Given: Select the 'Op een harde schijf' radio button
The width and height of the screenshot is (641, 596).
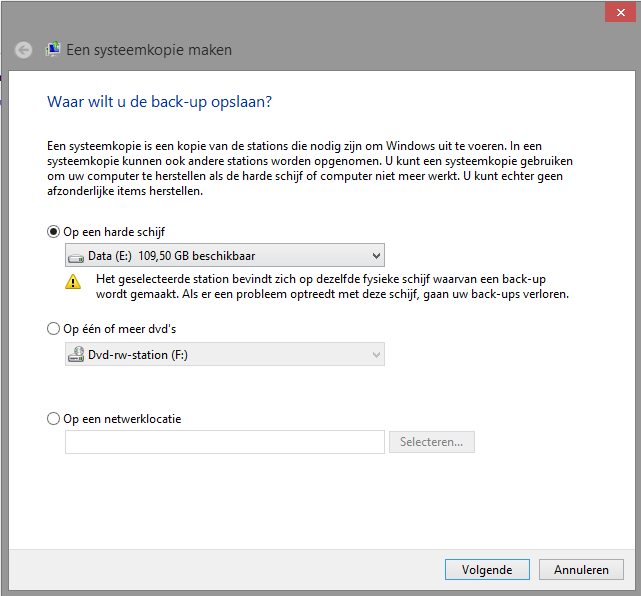Looking at the screenshot, I should (53, 232).
